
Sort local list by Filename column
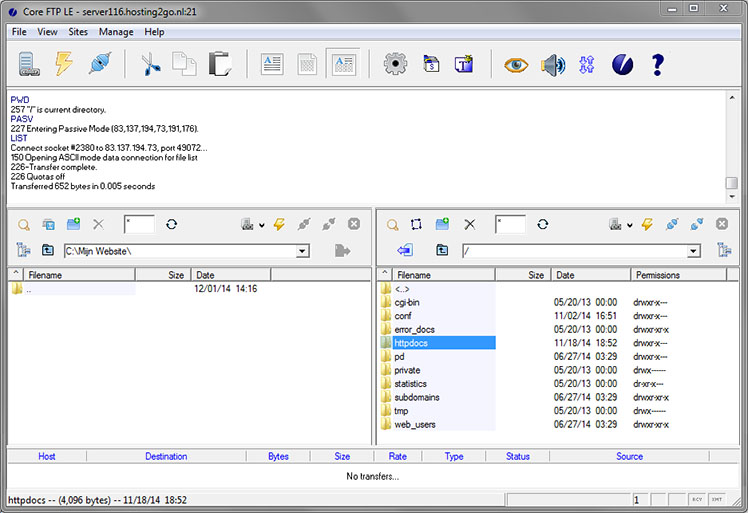point(79,275)
